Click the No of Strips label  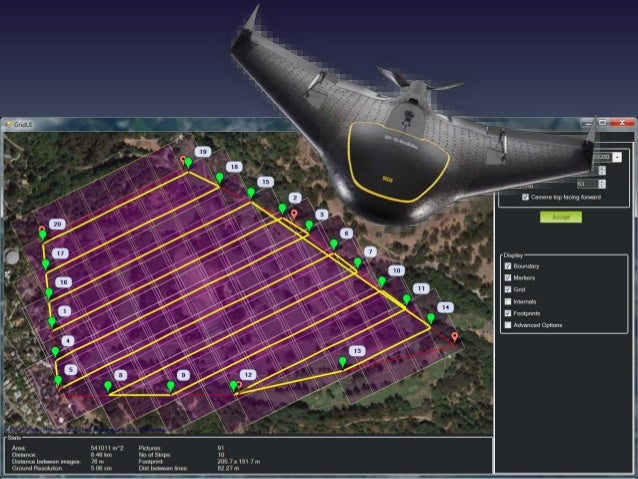155,455
